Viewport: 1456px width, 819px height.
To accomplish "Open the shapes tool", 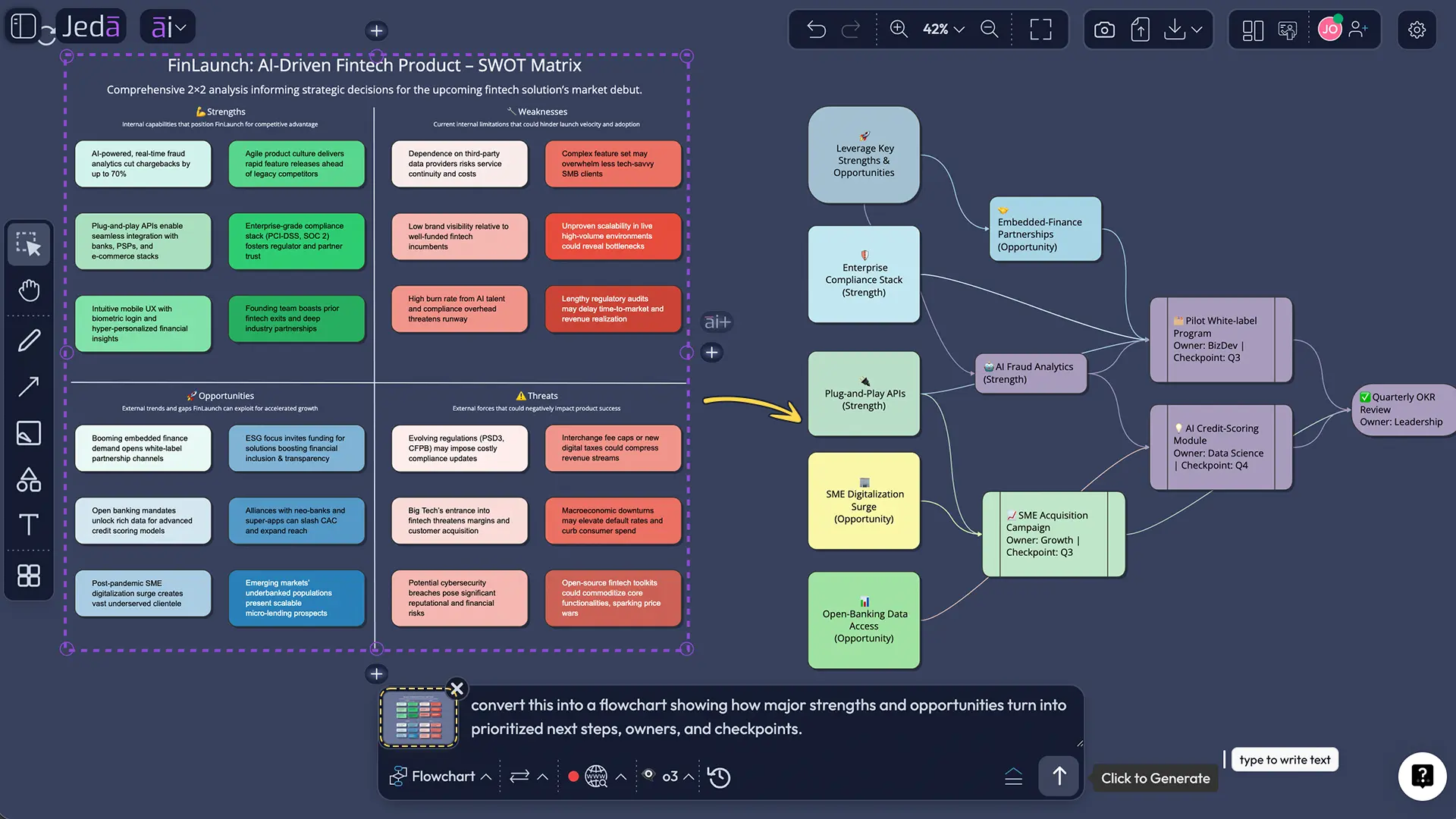I will 29,479.
